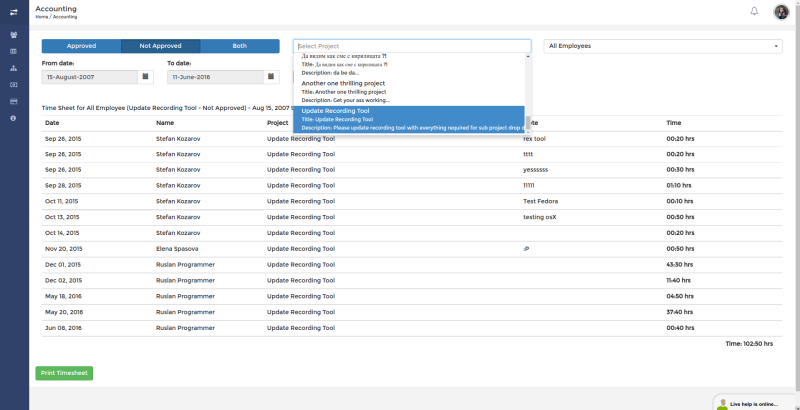Click the Accounting page title
Image resolution: width=800 pixels, height=410 pixels.
56,9
